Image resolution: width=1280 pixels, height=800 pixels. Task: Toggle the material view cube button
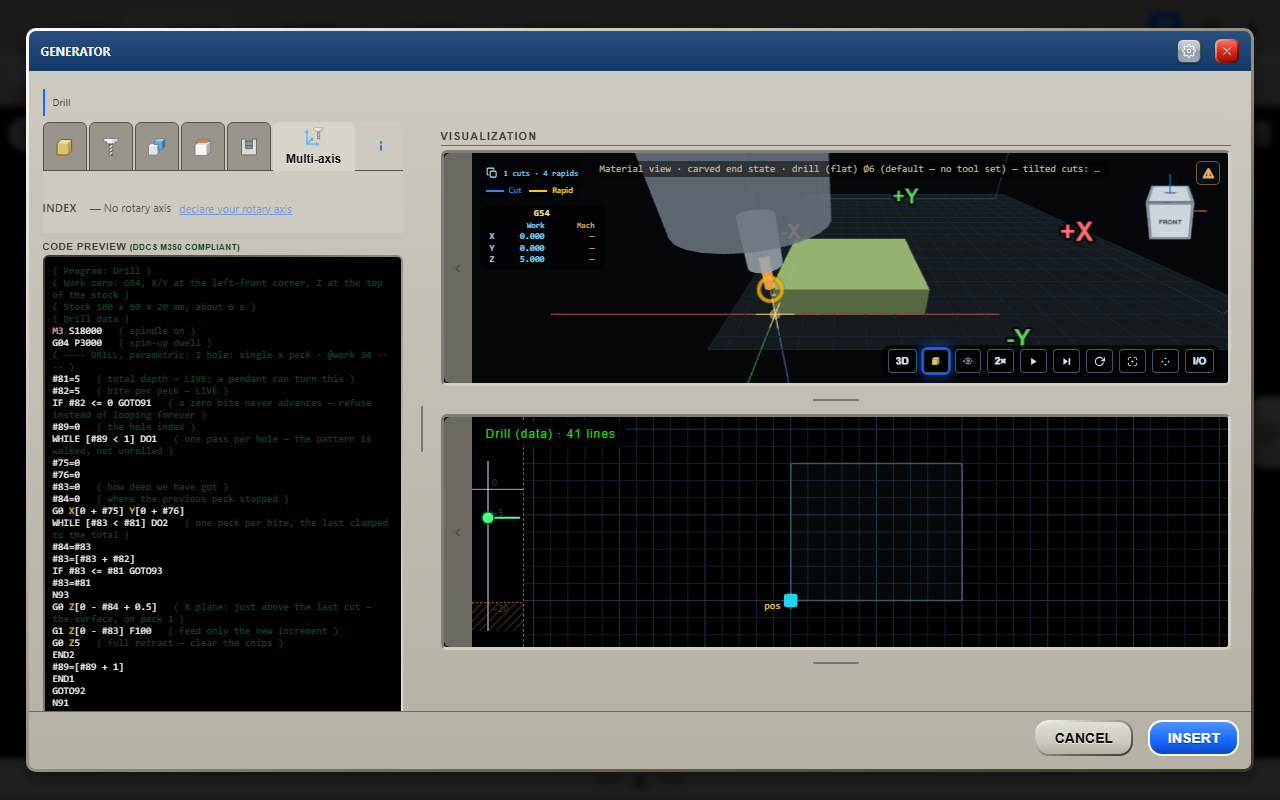935,361
